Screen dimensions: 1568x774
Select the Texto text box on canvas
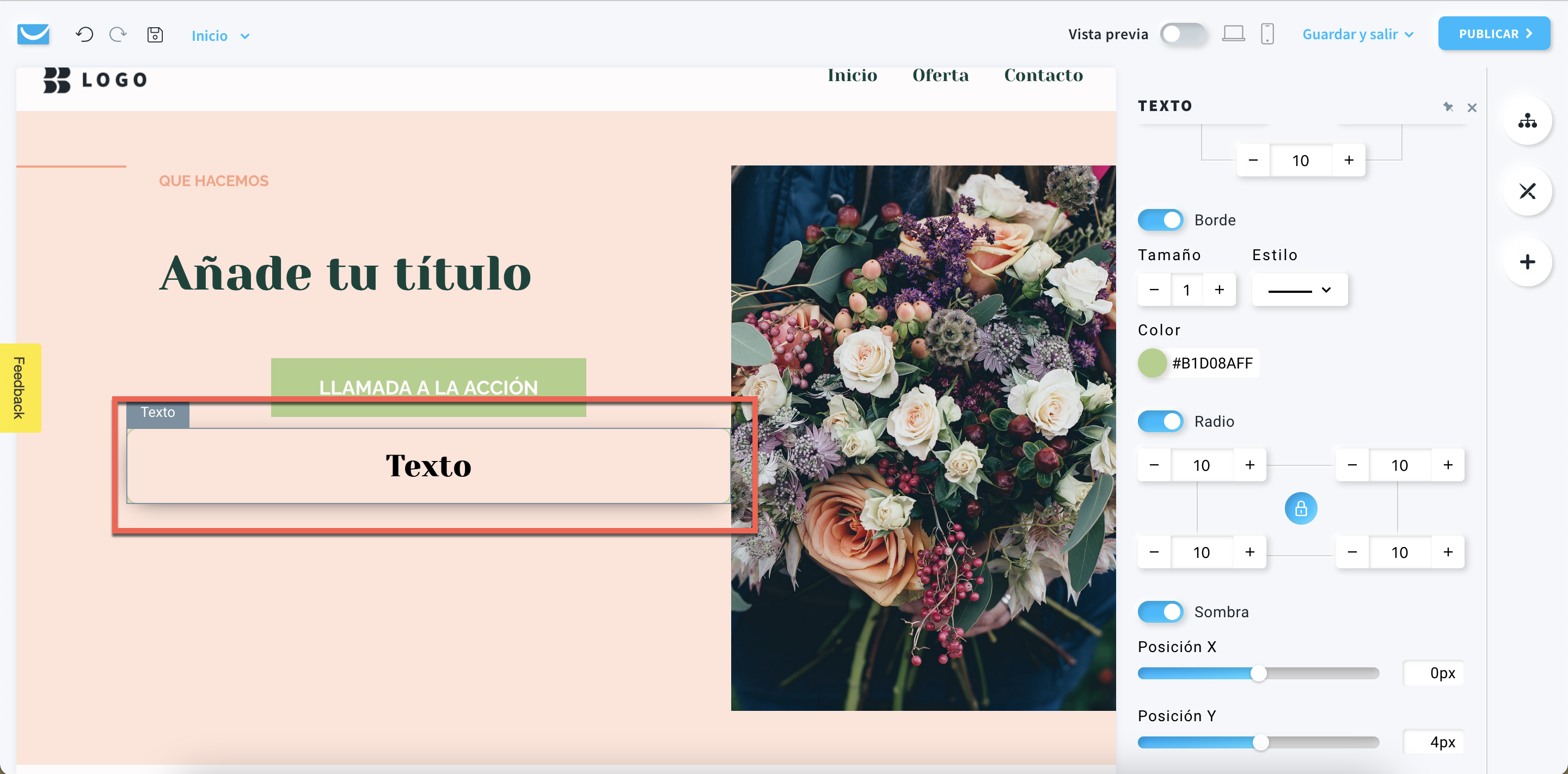click(428, 465)
